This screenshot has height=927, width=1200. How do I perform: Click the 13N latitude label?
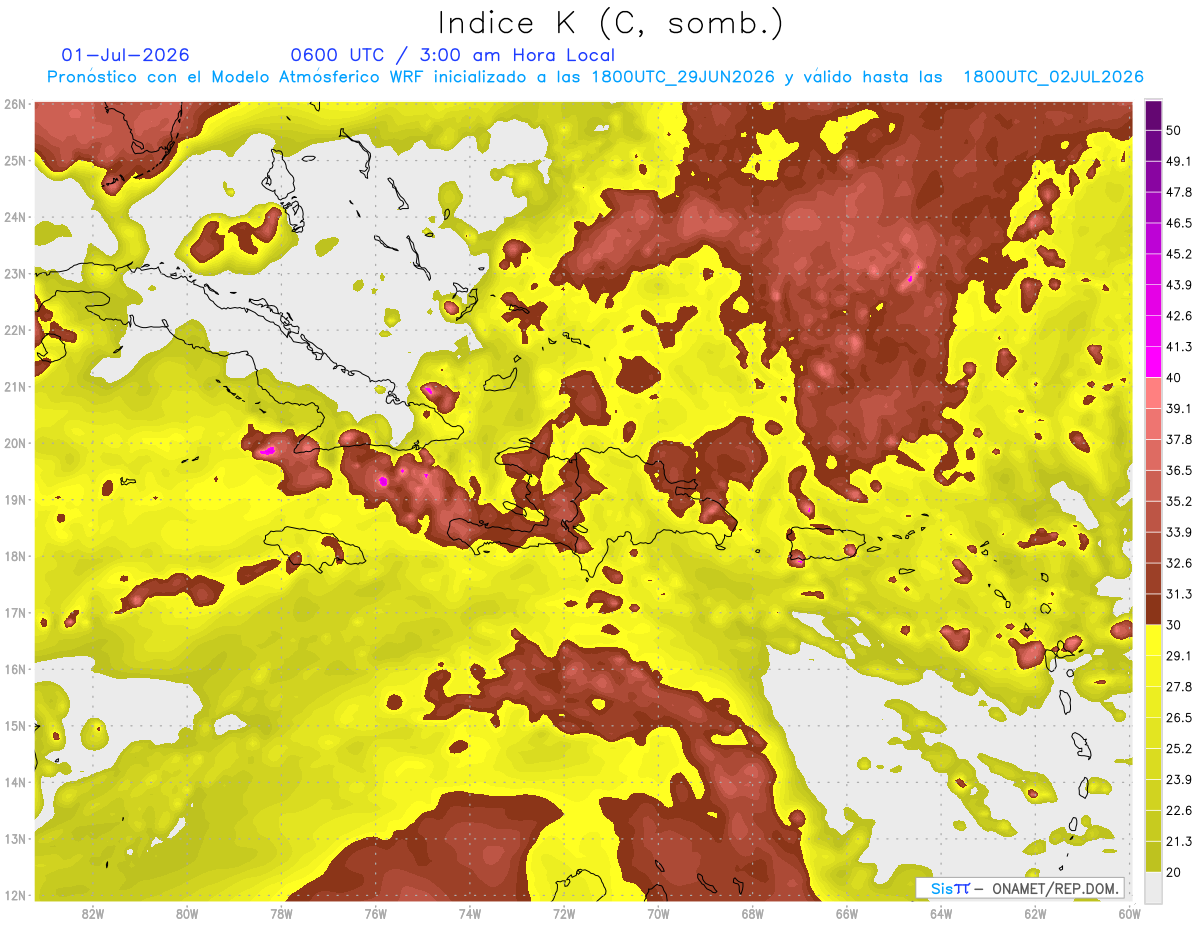(x=14, y=838)
